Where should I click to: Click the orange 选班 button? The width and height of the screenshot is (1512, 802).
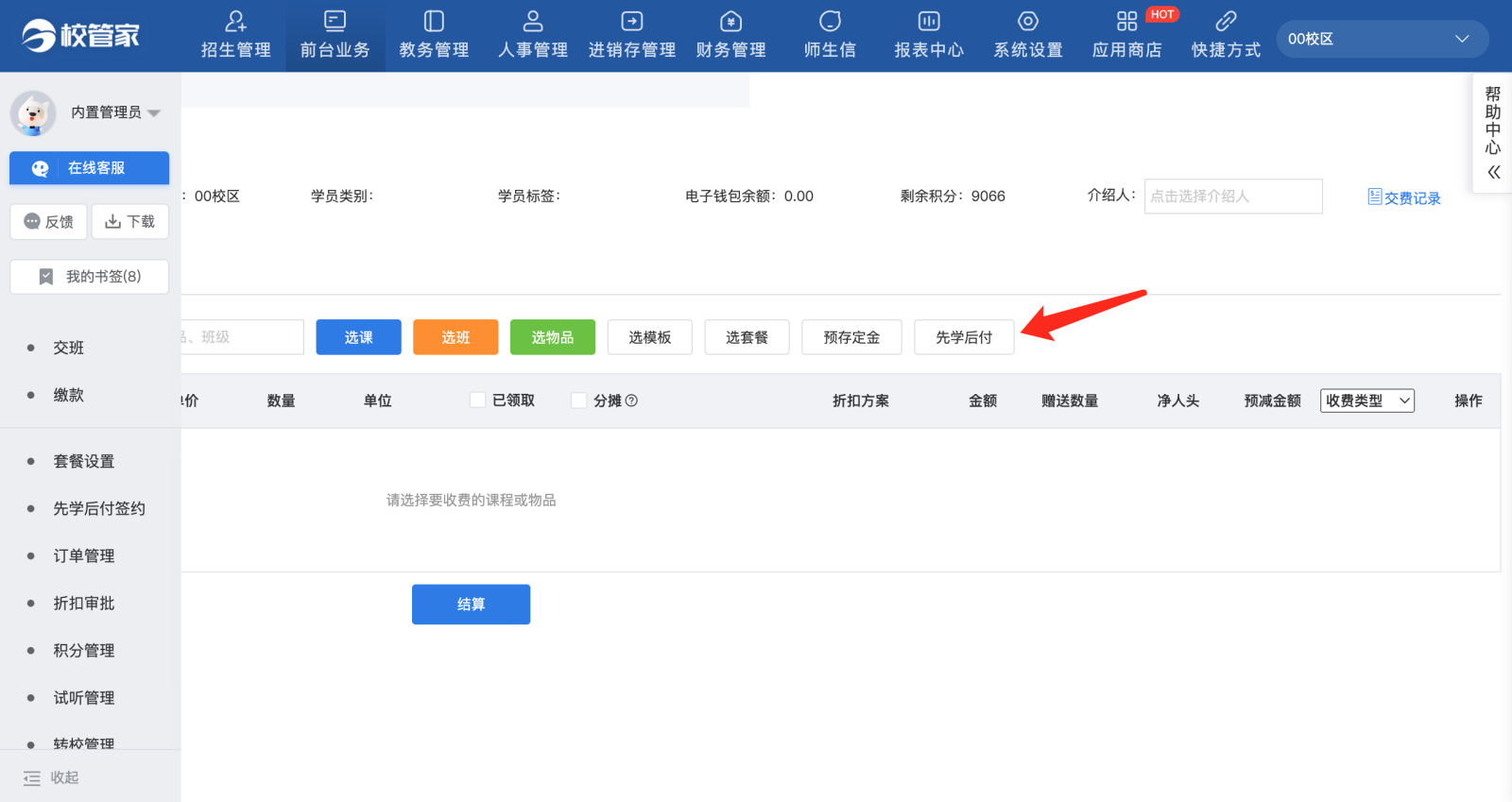point(455,337)
